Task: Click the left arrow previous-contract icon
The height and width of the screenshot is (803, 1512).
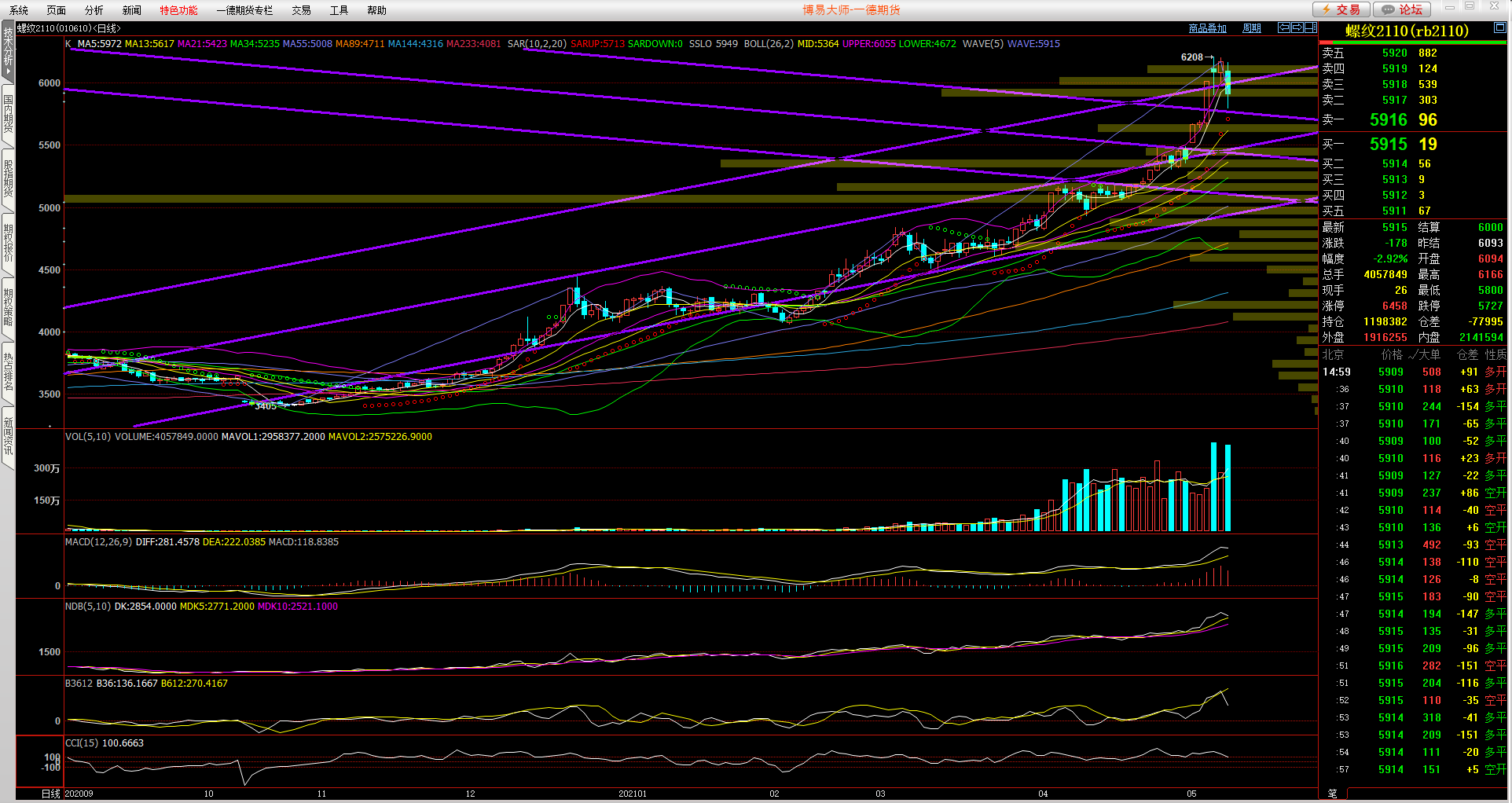Action: coord(1284,27)
